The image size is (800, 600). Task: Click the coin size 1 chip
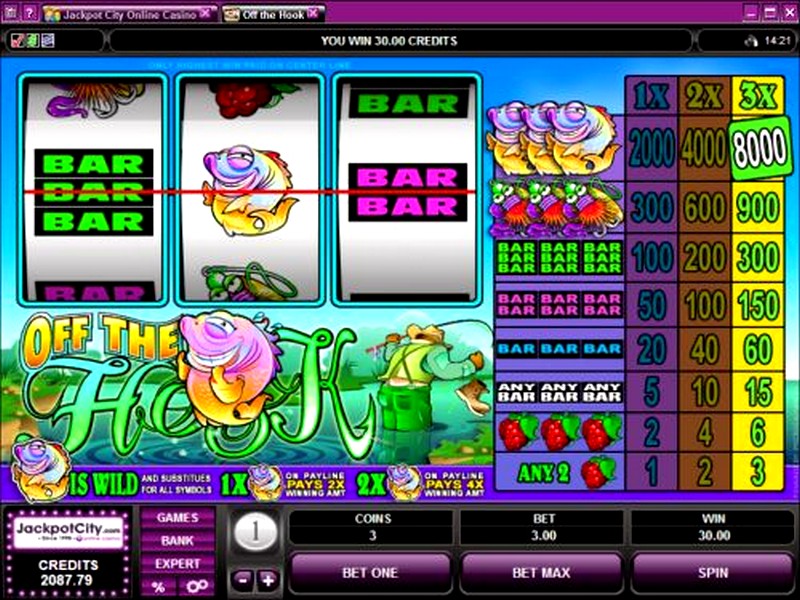(x=256, y=533)
